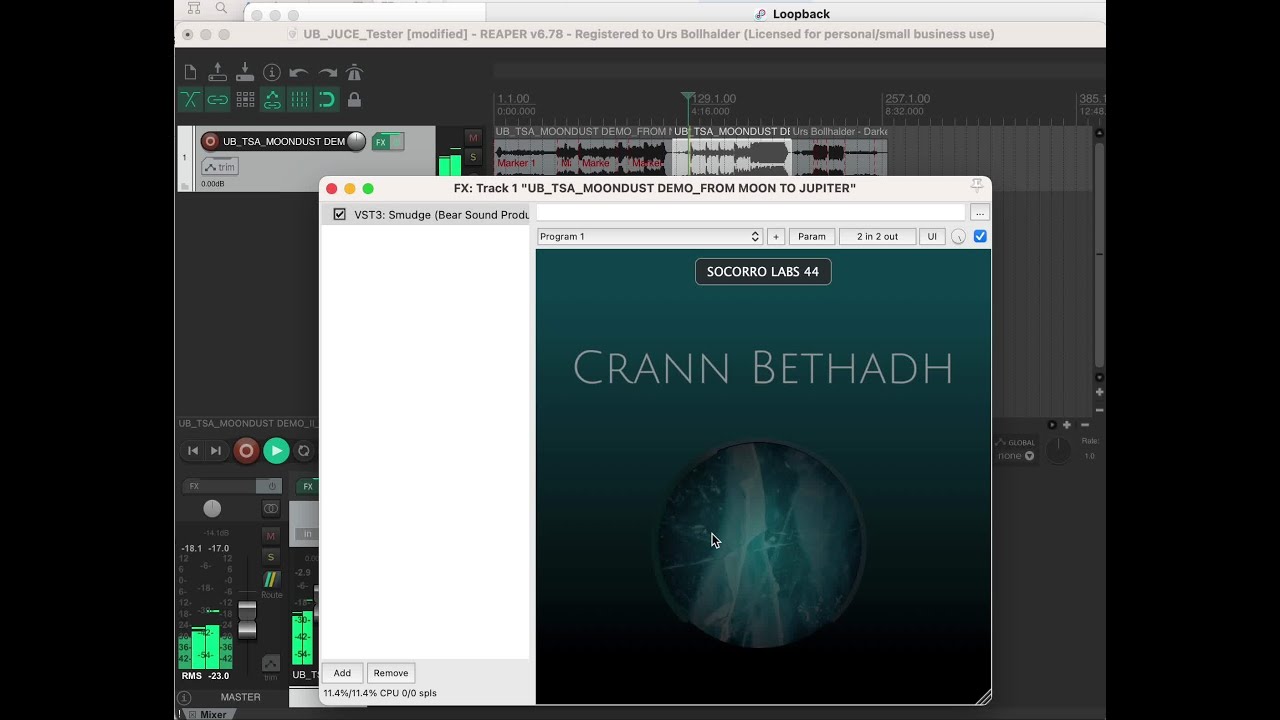Save the project using the download-arrow icon
Image resolution: width=1280 pixels, height=720 pixels.
click(244, 72)
